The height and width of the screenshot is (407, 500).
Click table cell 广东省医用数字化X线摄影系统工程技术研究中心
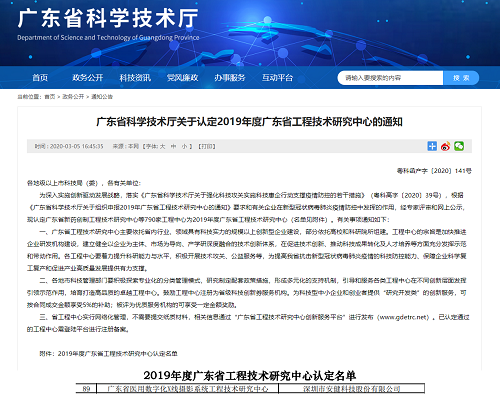(188, 389)
